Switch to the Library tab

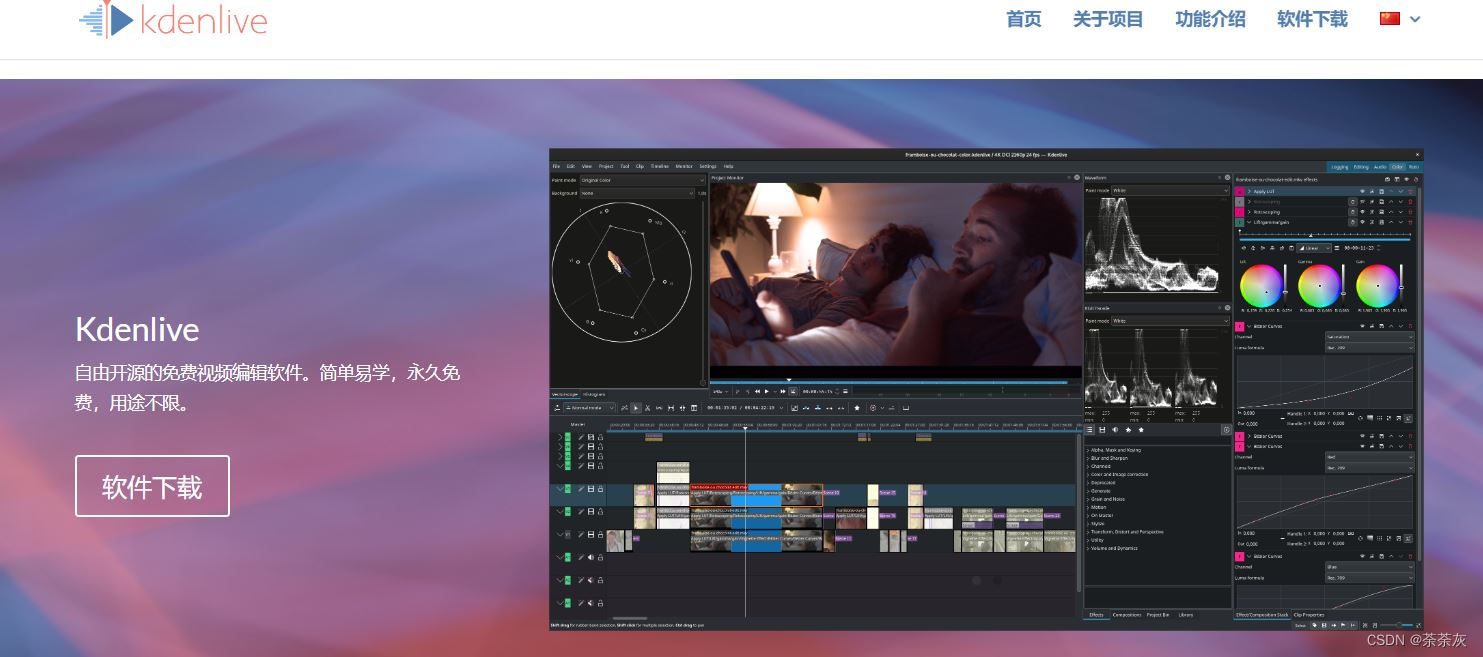pos(1186,615)
